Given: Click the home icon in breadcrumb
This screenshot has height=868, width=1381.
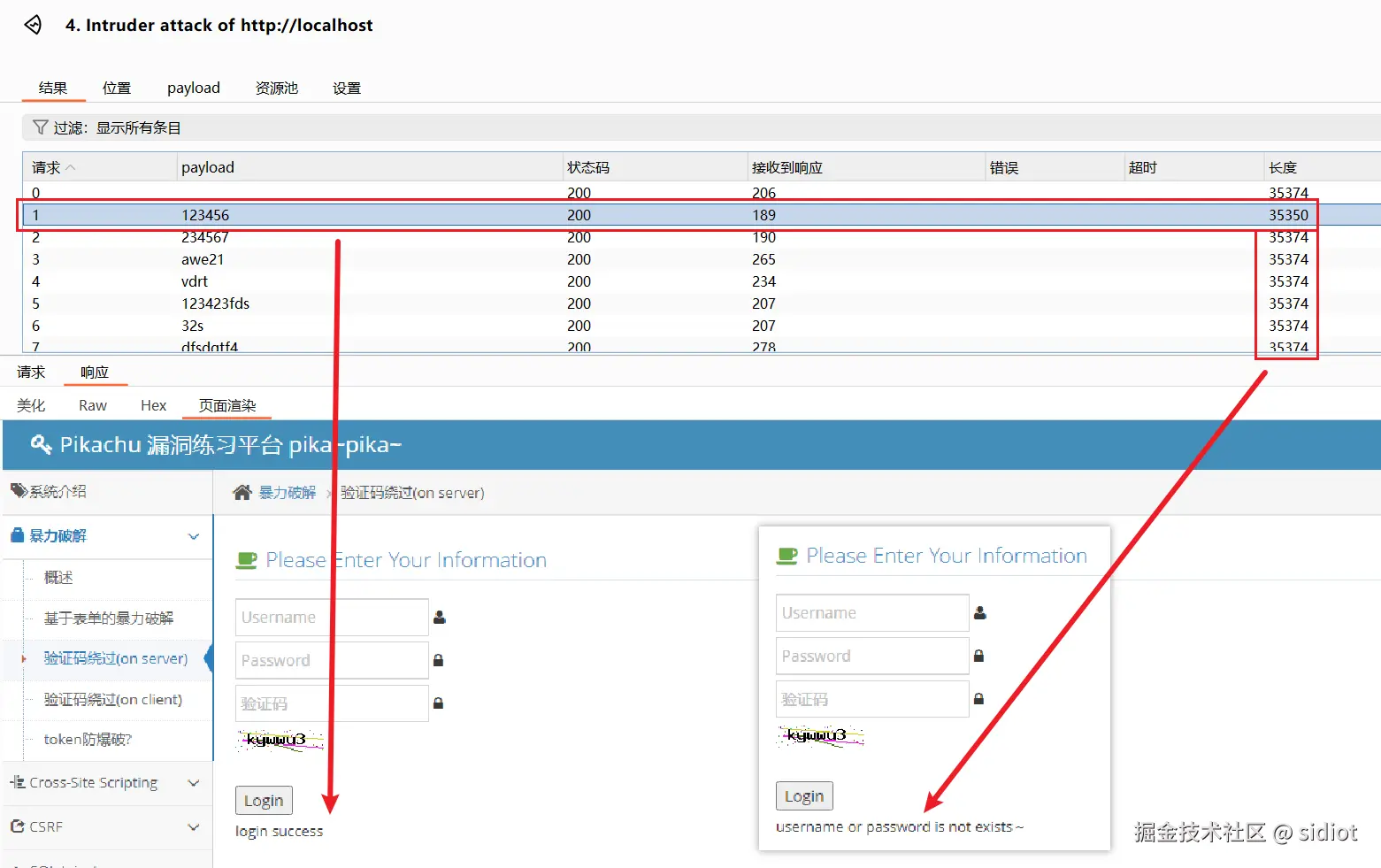Looking at the screenshot, I should pos(242,492).
